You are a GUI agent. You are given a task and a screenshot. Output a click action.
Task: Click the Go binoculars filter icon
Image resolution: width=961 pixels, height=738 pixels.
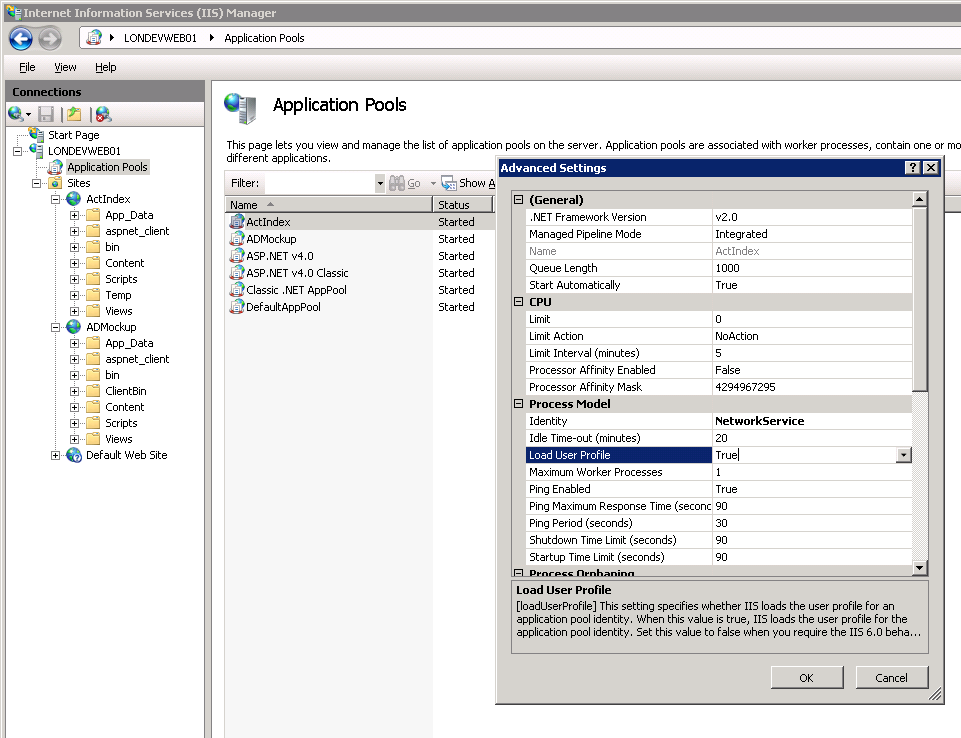coord(397,183)
